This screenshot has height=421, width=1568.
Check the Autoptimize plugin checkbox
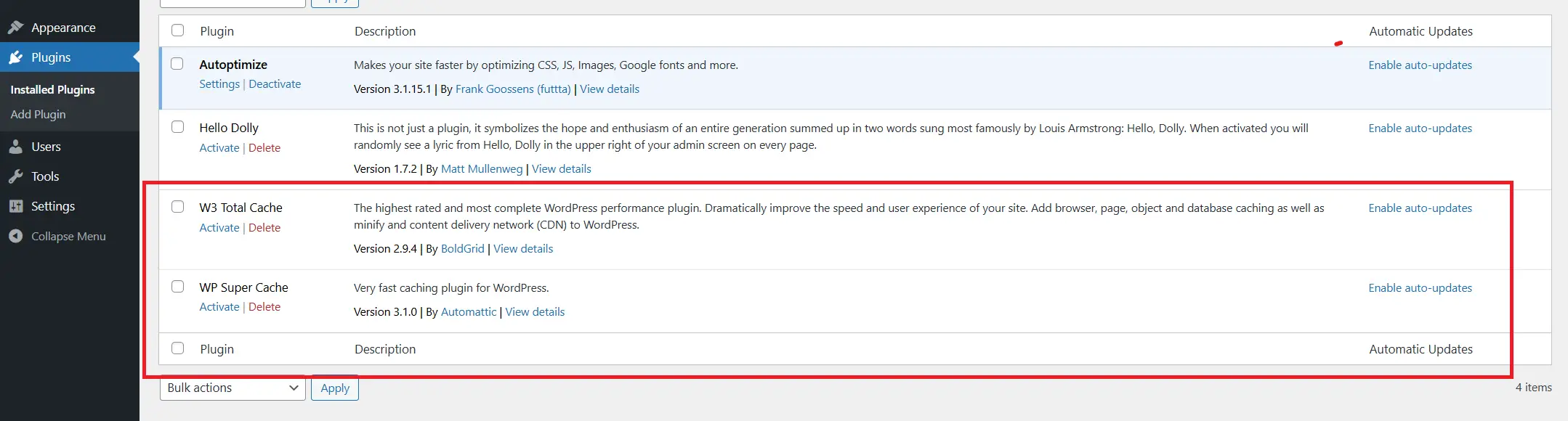pyautogui.click(x=177, y=64)
